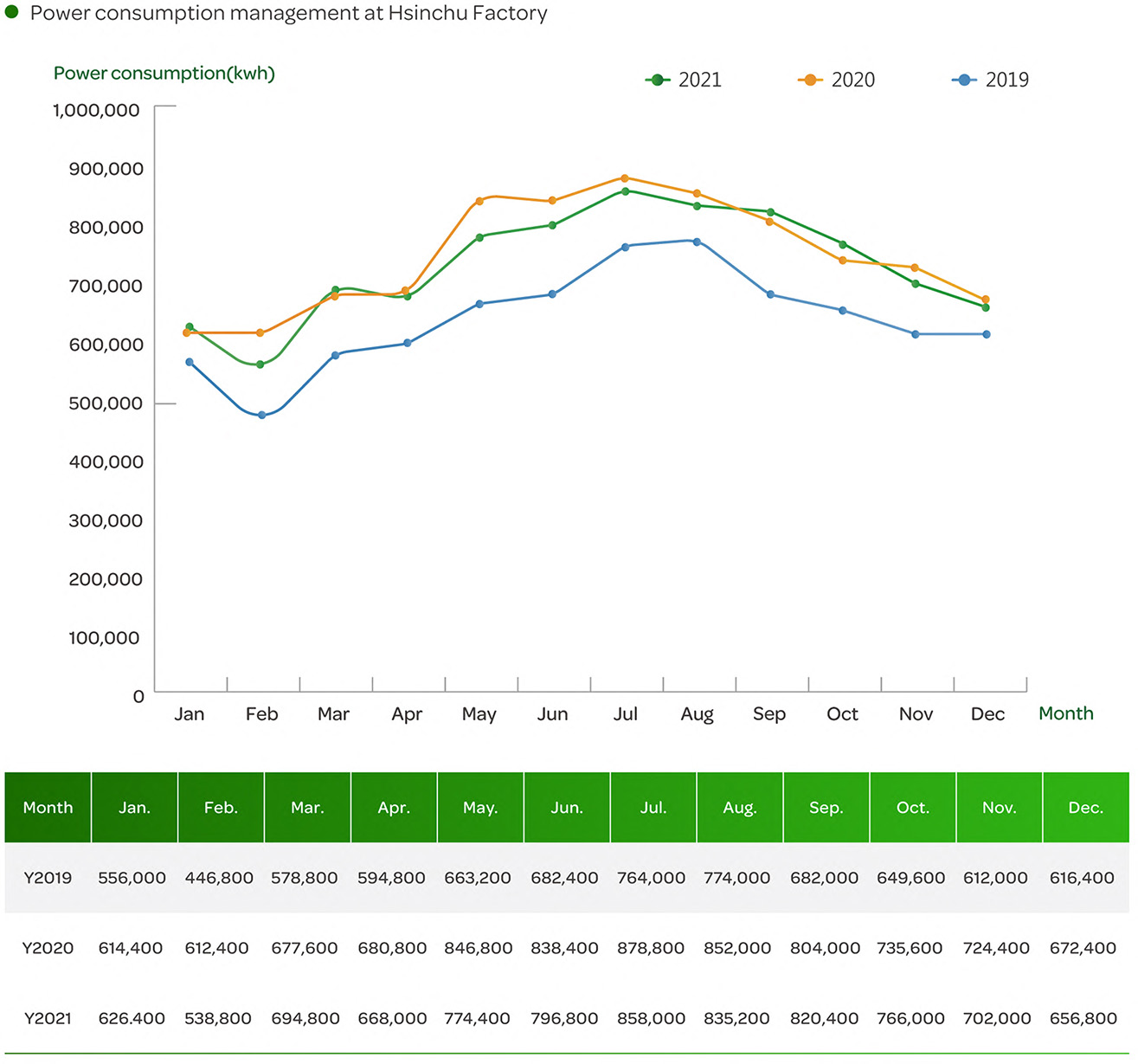
Task: Click the 672,400 cell
Action: click(1083, 948)
